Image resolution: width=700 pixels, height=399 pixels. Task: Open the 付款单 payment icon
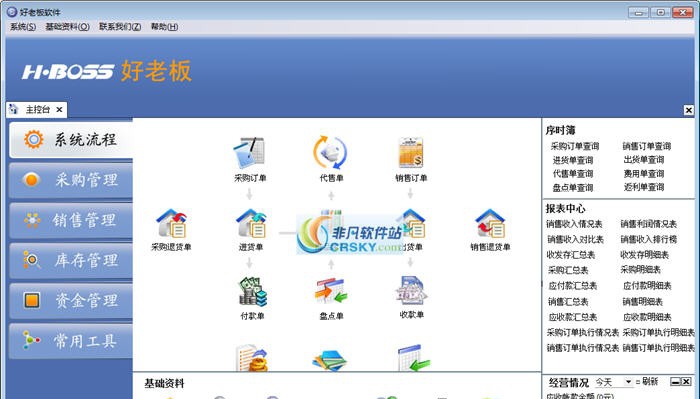click(253, 292)
